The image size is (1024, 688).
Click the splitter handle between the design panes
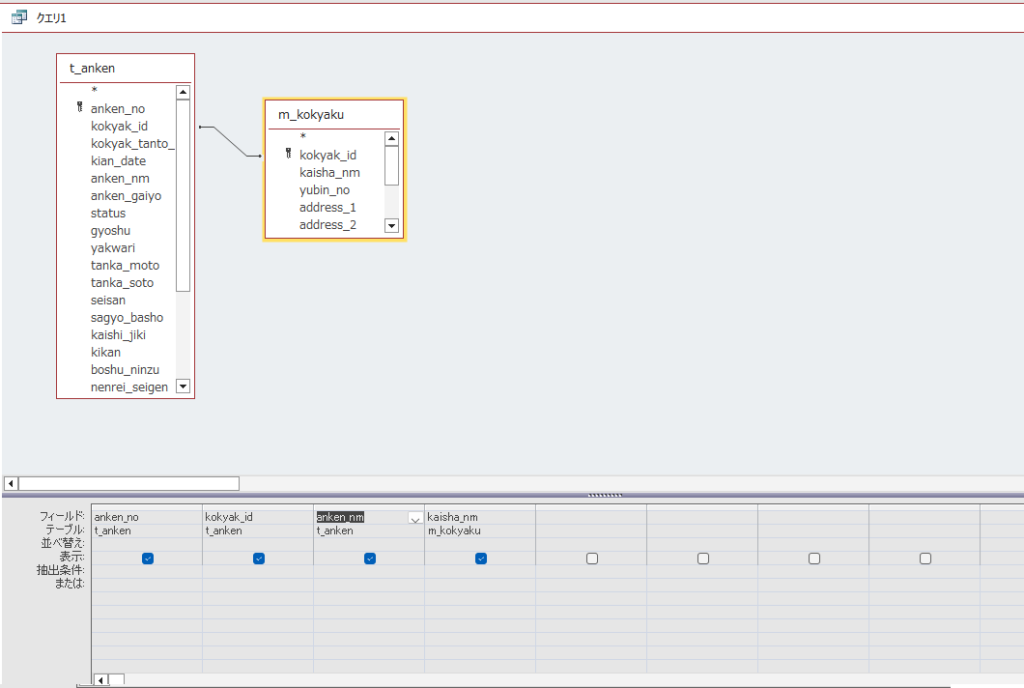point(605,495)
